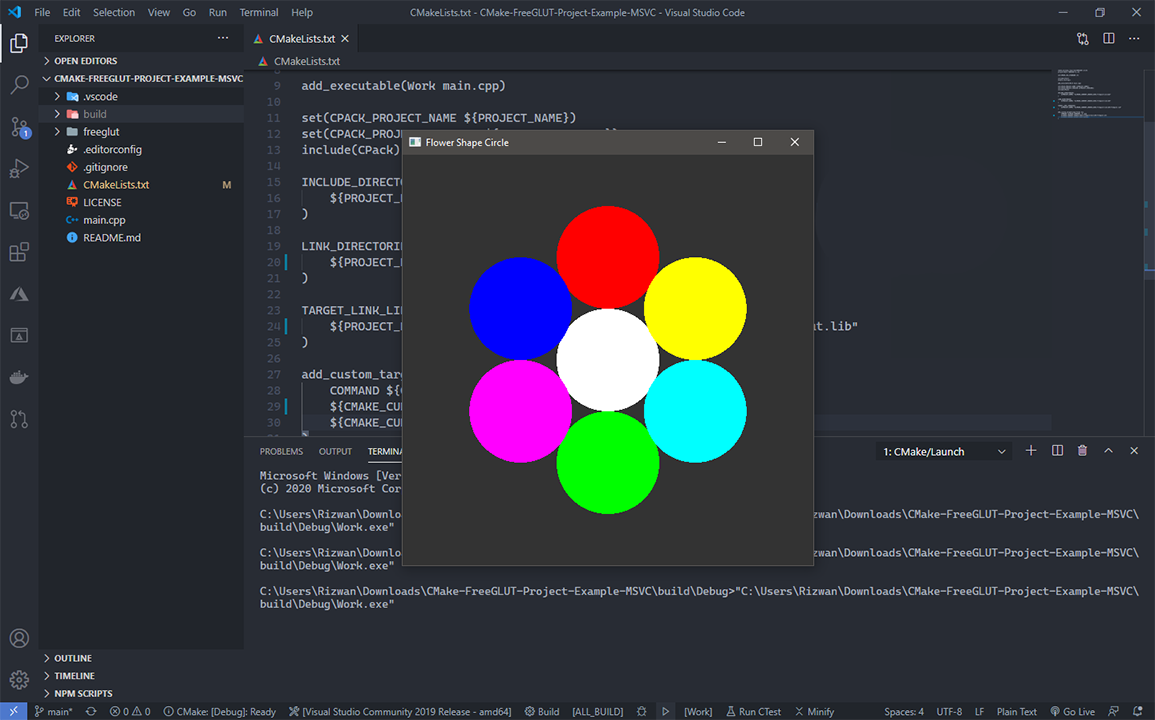Open the Docker view in activity bar
The image size is (1155, 720).
click(x=19, y=377)
